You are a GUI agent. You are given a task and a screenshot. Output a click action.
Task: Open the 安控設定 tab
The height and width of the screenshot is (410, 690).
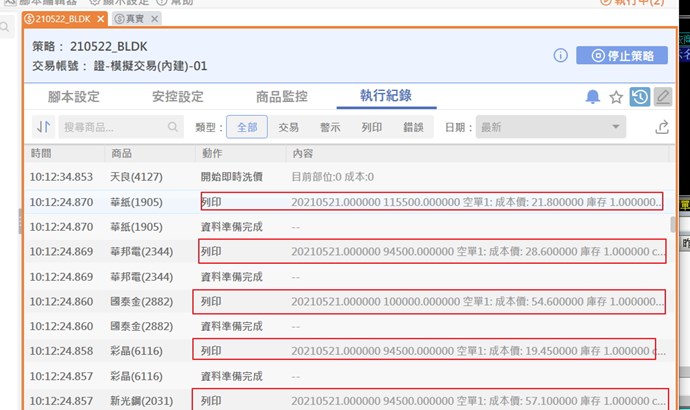coord(178,97)
